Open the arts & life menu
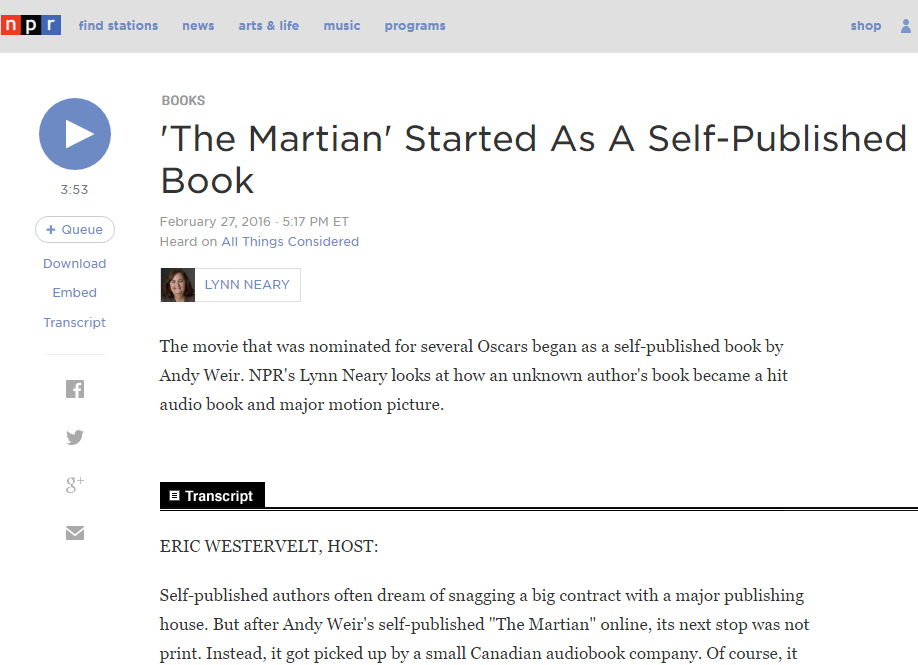Image resolution: width=918 pixels, height=665 pixels. (268, 26)
